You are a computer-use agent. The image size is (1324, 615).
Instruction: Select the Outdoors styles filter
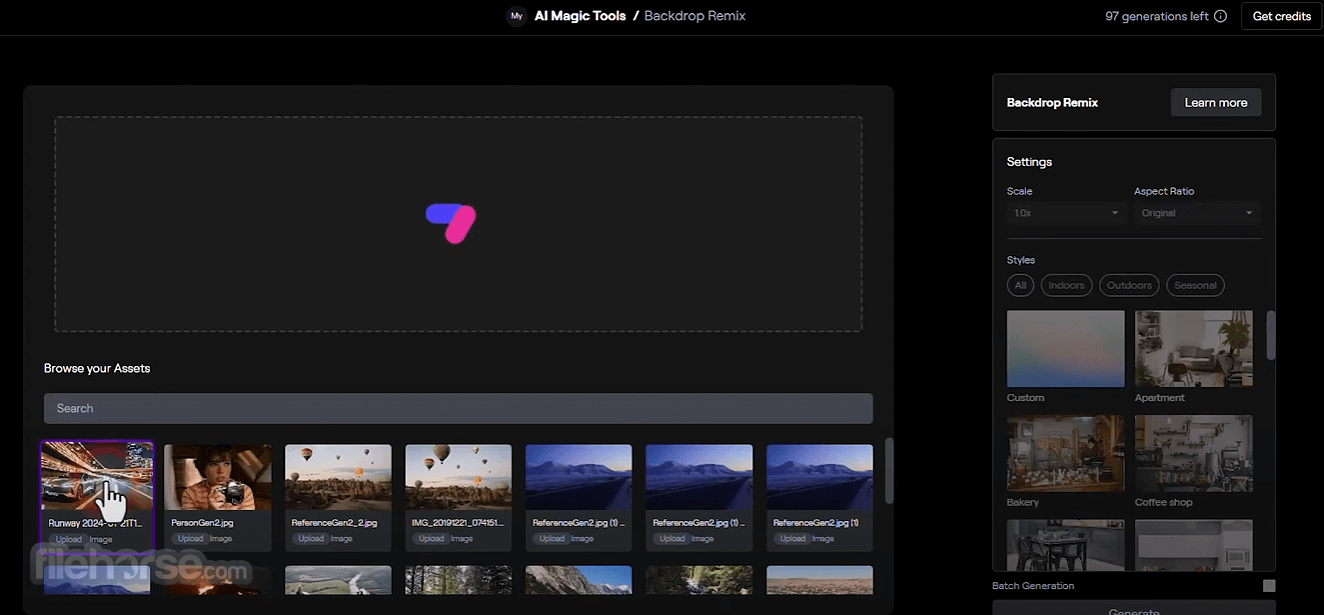tap(1129, 285)
